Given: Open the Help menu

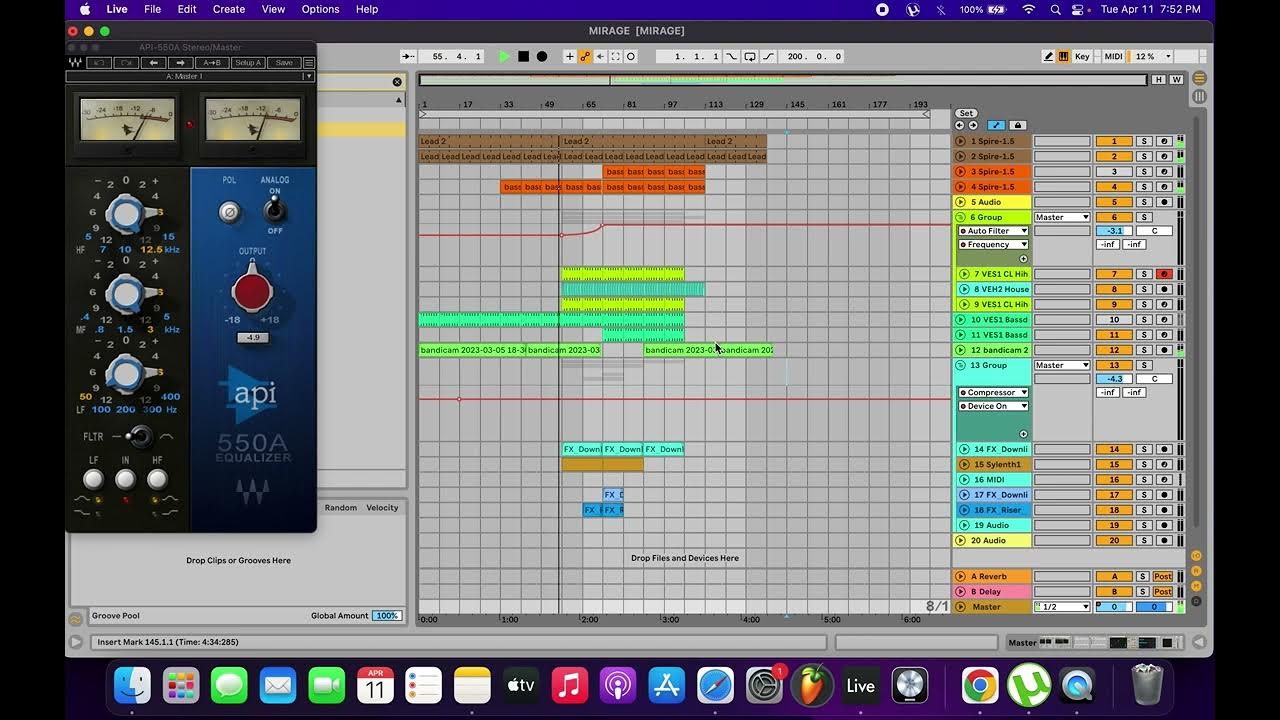Looking at the screenshot, I should click(x=367, y=9).
